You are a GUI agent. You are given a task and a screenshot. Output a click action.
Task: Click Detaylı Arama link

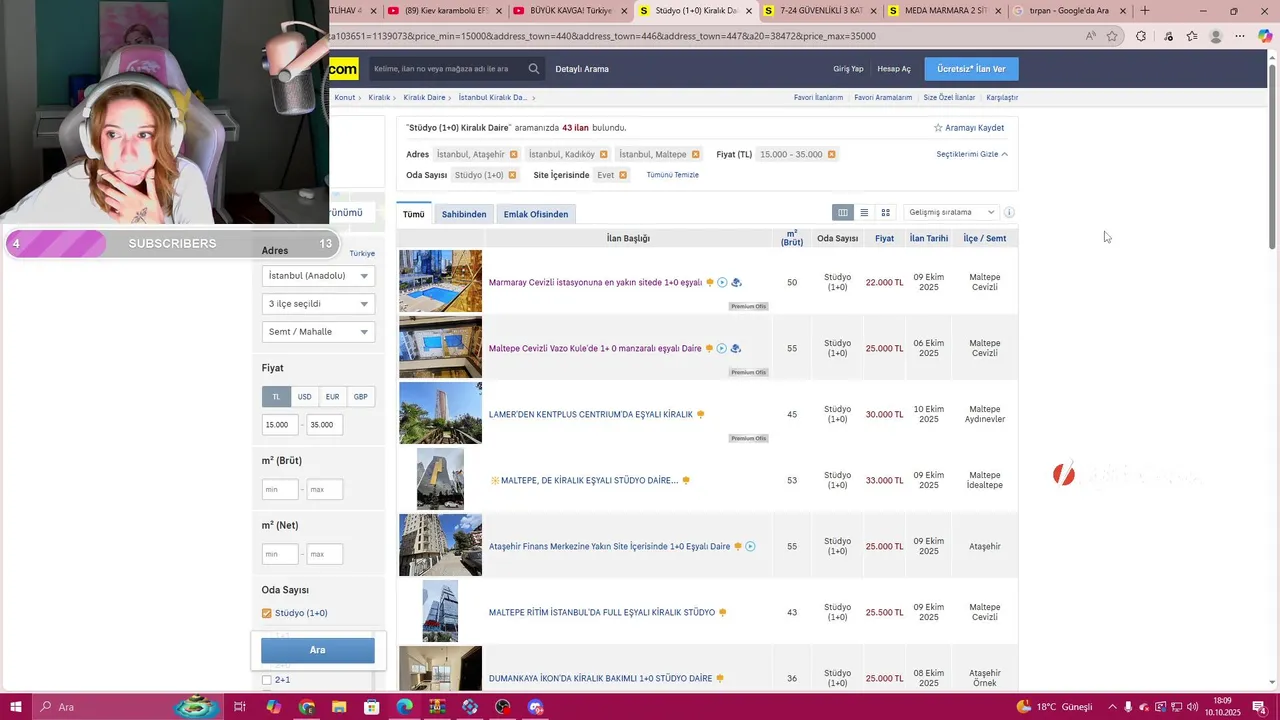pos(582,69)
